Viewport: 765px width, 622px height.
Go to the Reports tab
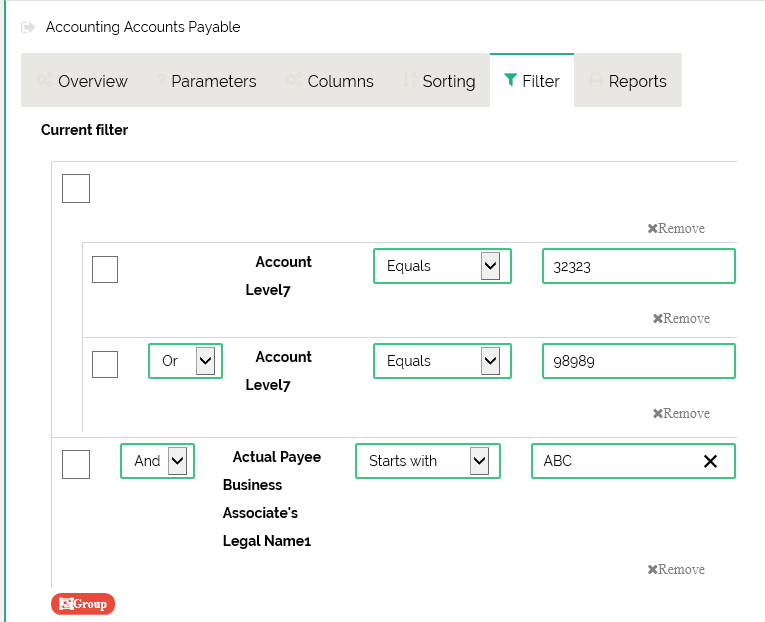(x=627, y=81)
